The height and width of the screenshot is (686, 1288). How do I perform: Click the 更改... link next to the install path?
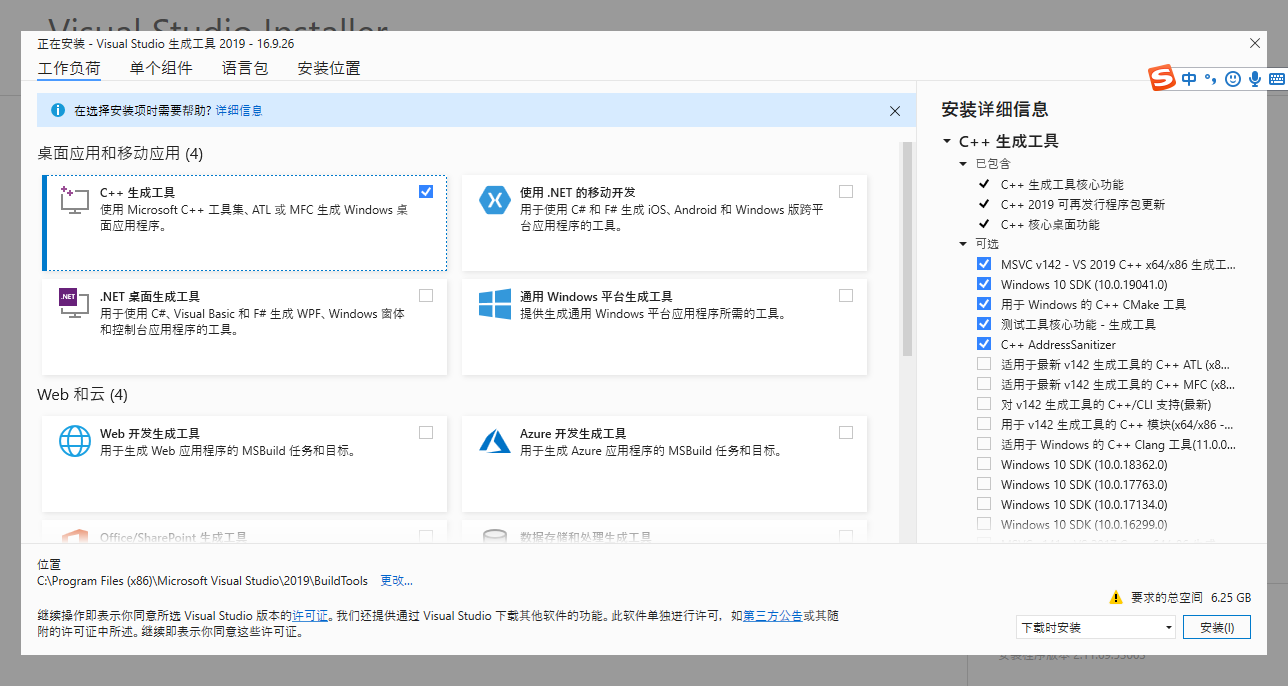396,581
